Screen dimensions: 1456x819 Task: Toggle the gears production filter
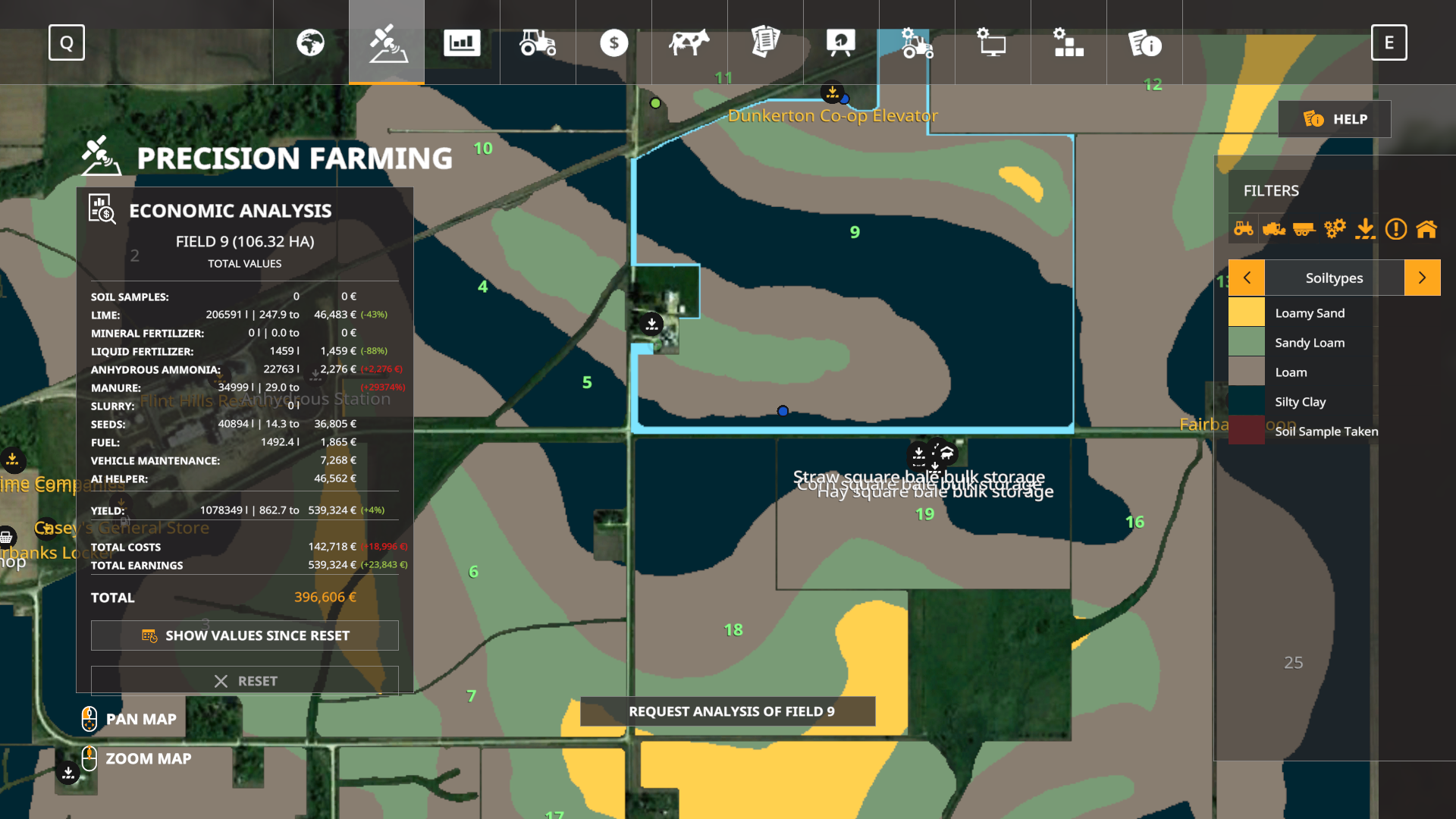click(1335, 228)
